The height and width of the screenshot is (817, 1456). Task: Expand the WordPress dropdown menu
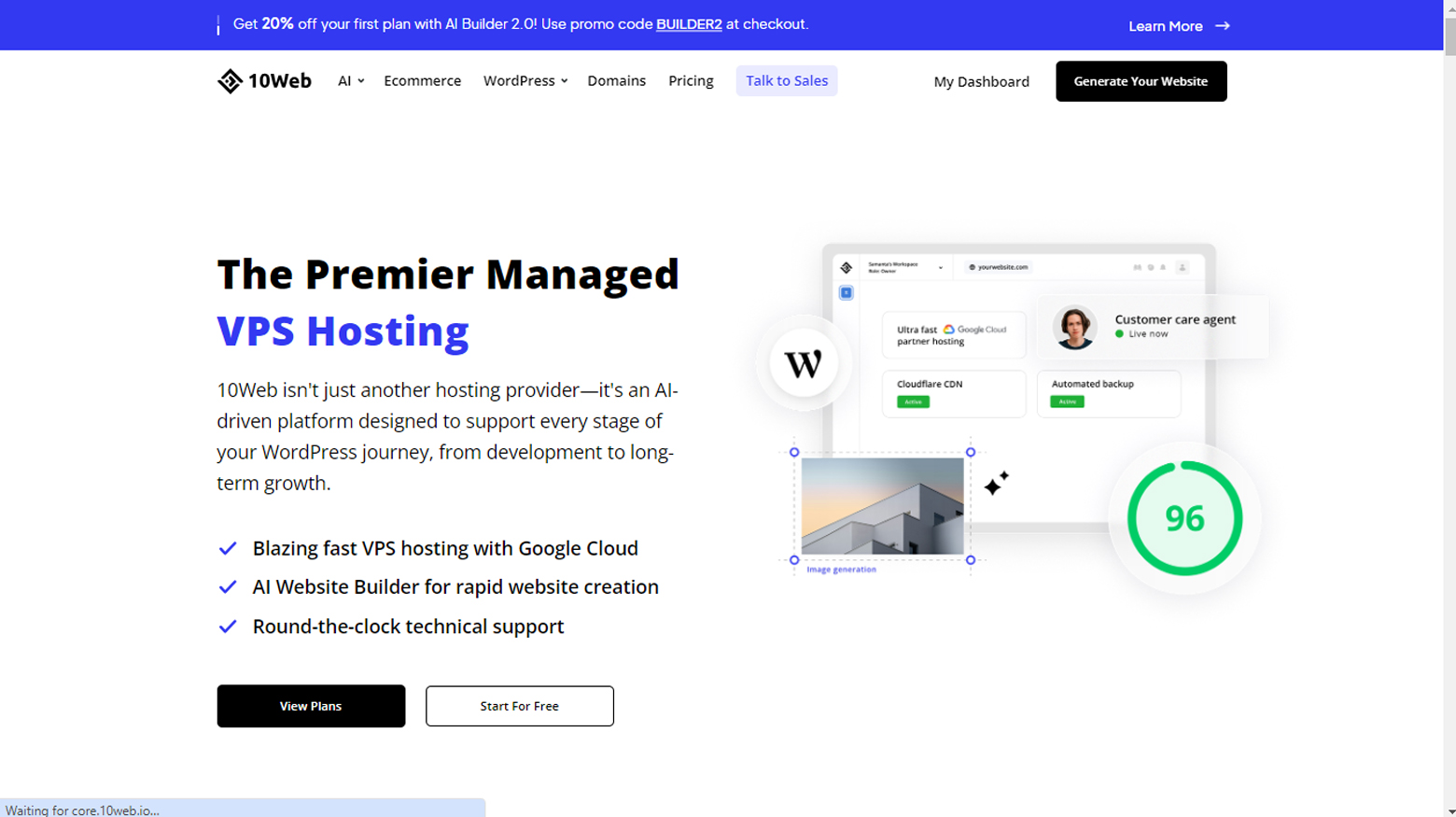pyautogui.click(x=525, y=81)
